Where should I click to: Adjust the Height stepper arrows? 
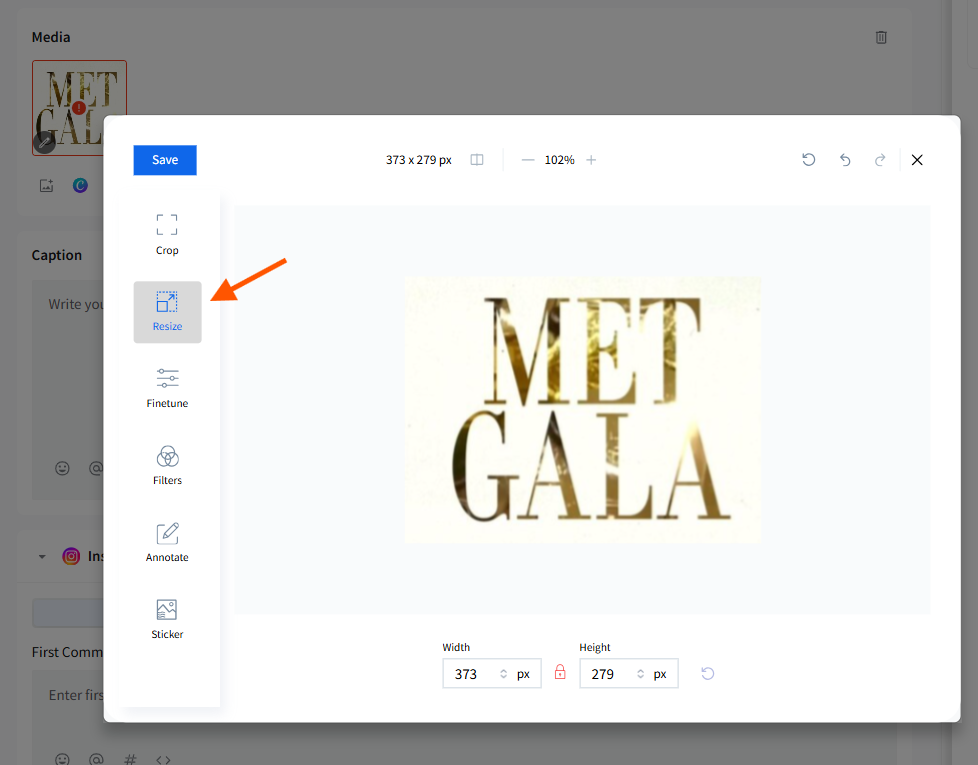(640, 674)
